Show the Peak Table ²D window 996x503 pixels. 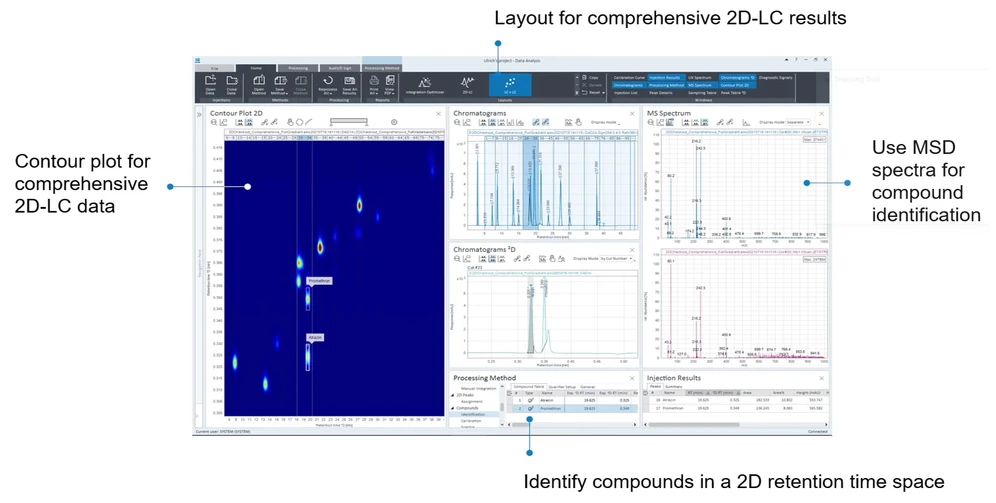(734, 93)
